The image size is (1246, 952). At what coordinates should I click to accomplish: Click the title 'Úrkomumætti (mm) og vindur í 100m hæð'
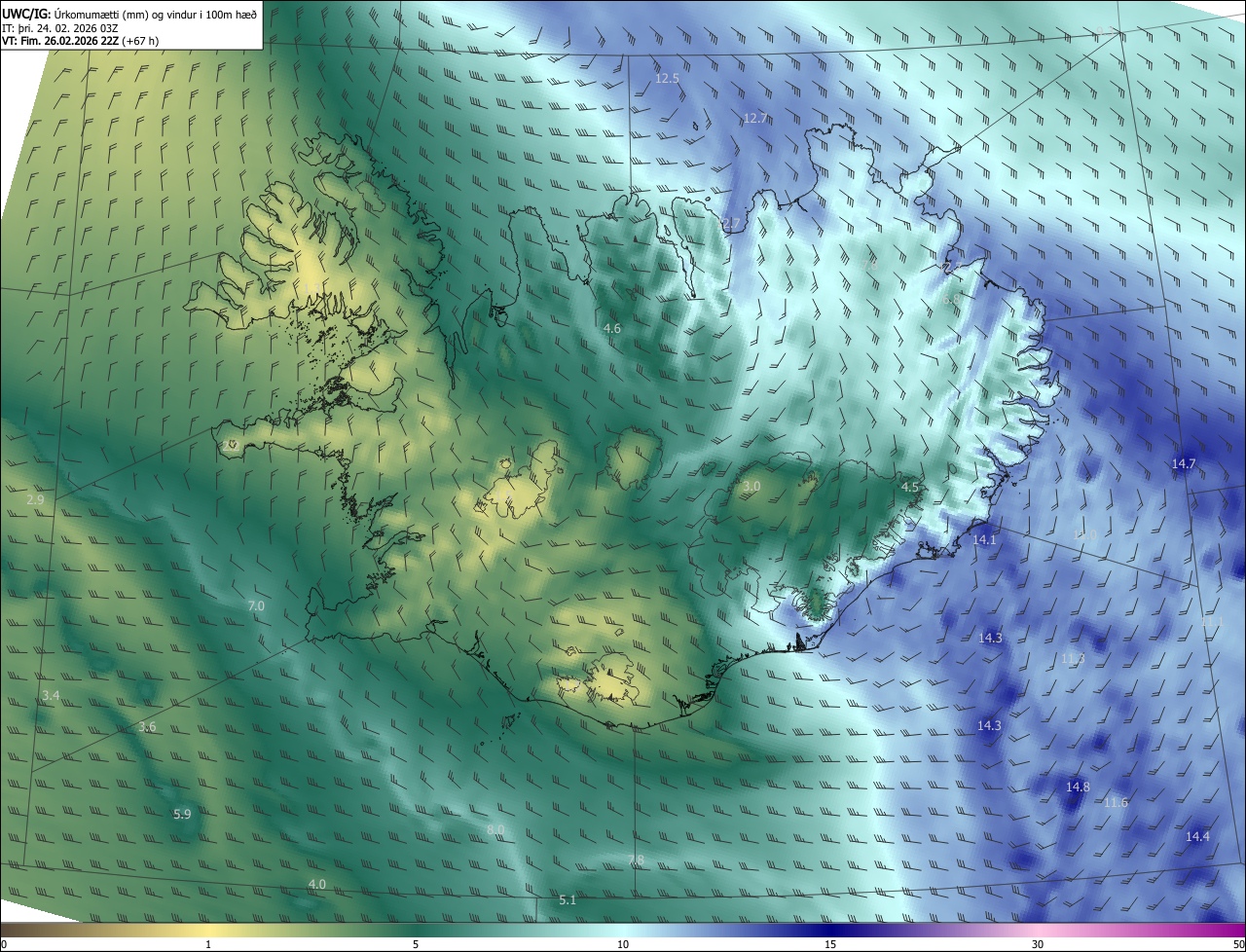coord(156,13)
